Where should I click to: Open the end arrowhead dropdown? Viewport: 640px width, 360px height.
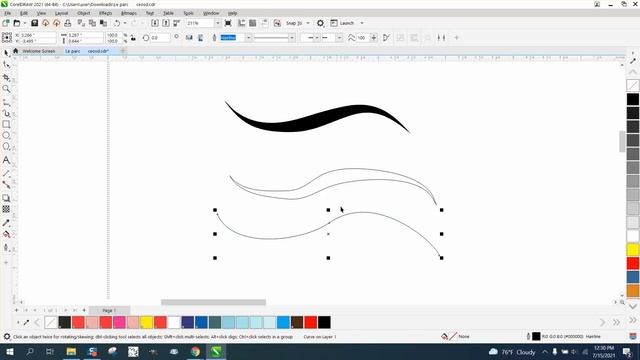(x=339, y=38)
